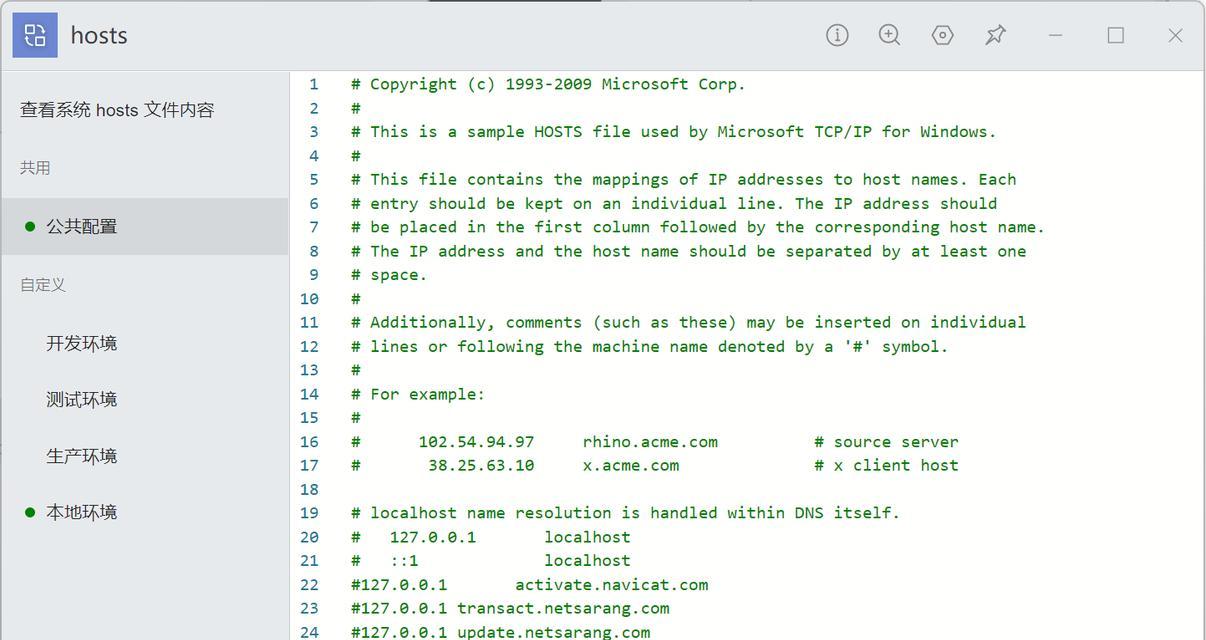Toggle the green dot beside 本地环境
This screenshot has height=640, width=1206.
[x=30, y=512]
